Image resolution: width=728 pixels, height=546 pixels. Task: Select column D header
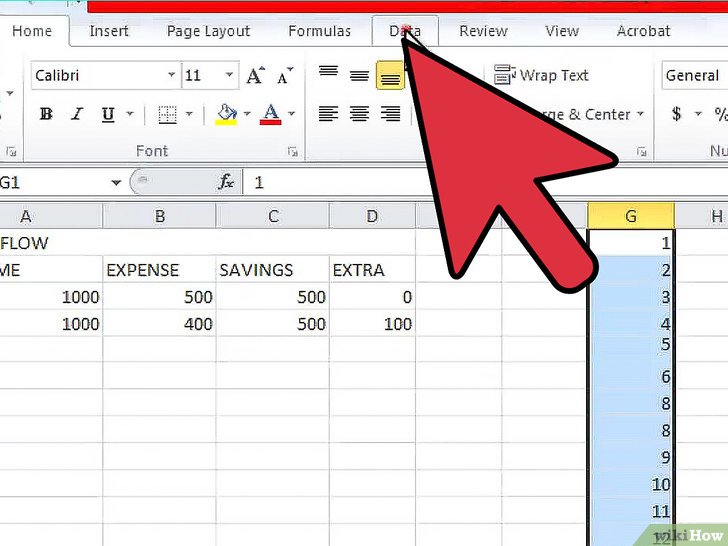pos(372,216)
